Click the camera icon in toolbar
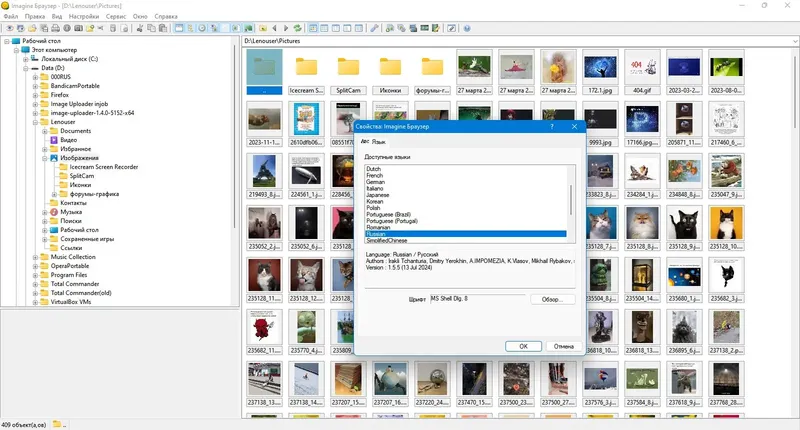 point(79,28)
